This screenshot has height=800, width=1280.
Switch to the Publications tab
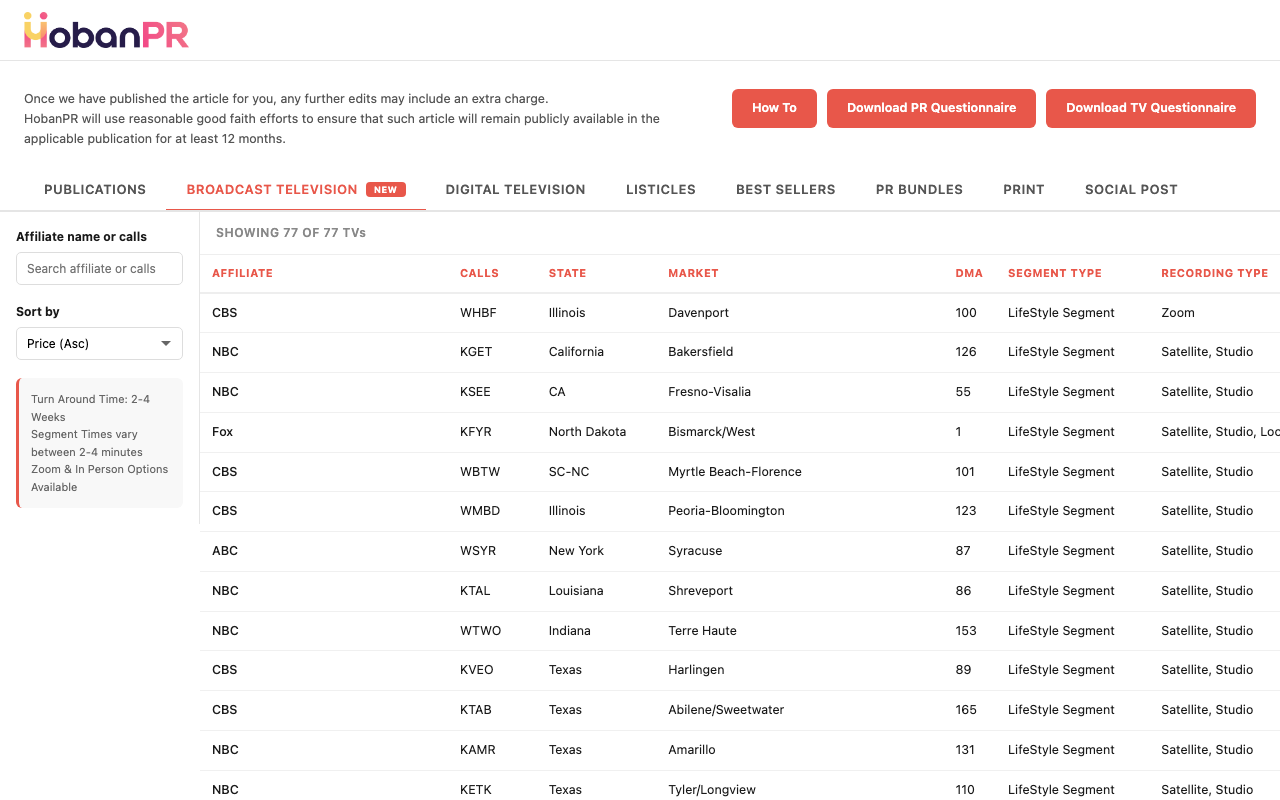(95, 189)
